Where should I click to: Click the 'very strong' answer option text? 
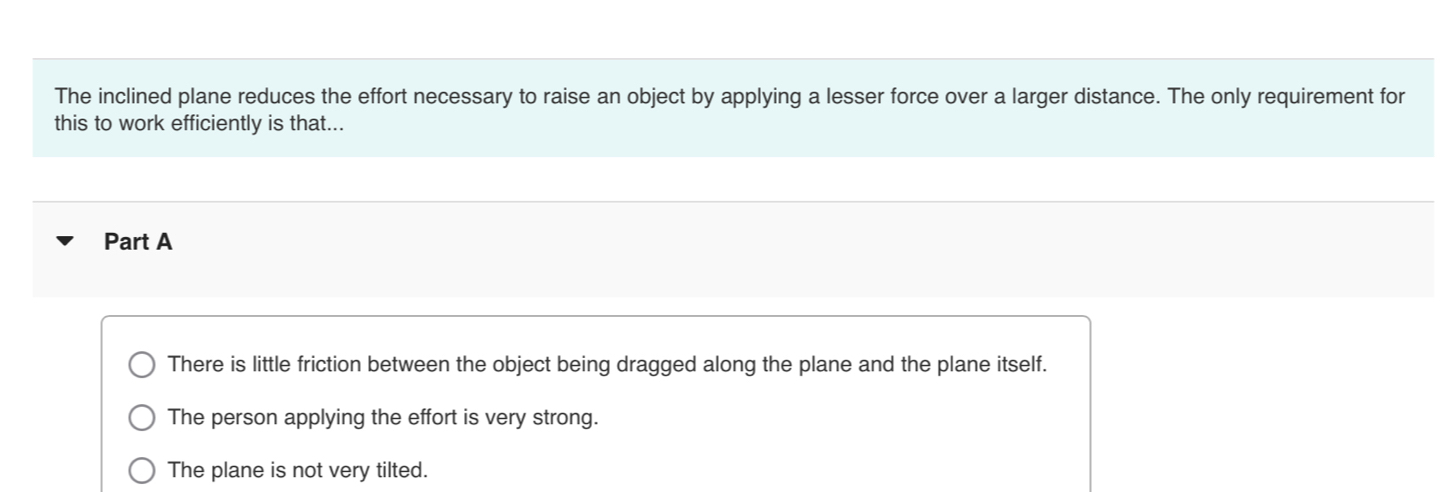pyautogui.click(x=383, y=418)
